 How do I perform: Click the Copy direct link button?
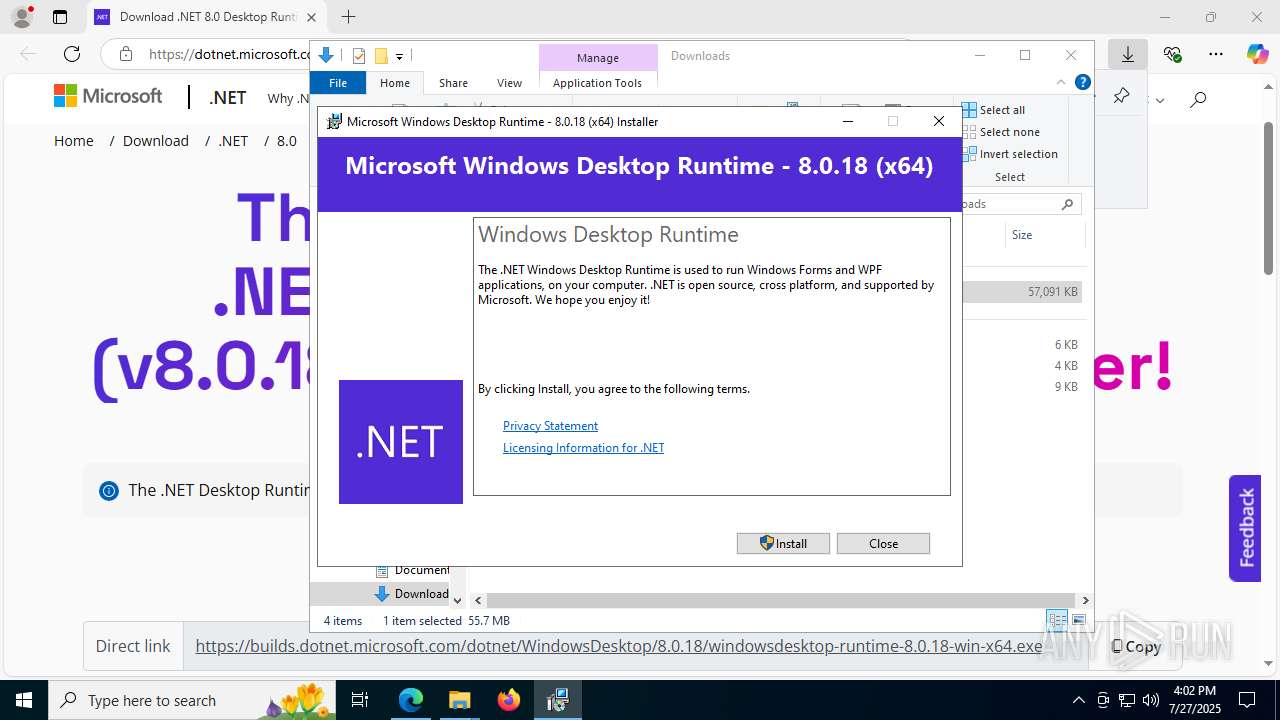point(1137,647)
